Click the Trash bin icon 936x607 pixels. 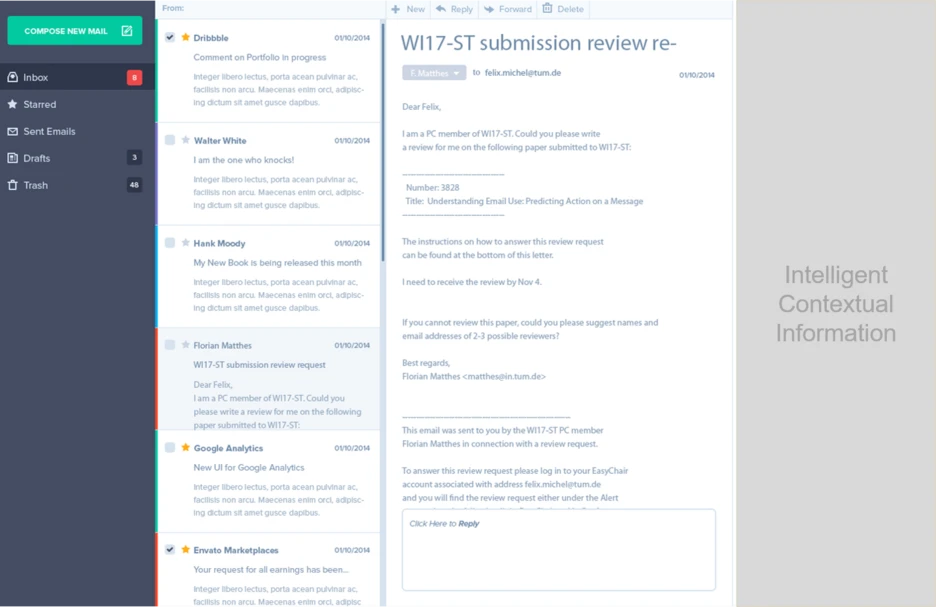click(x=13, y=185)
